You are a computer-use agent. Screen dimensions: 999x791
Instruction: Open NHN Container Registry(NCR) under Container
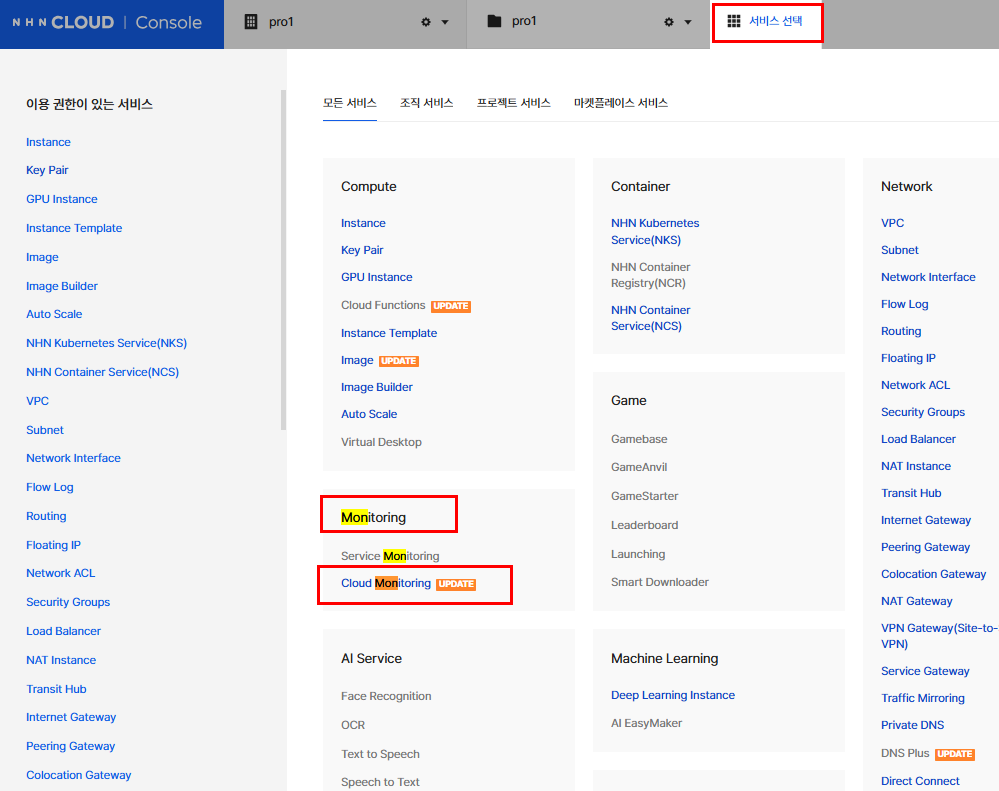pos(650,275)
